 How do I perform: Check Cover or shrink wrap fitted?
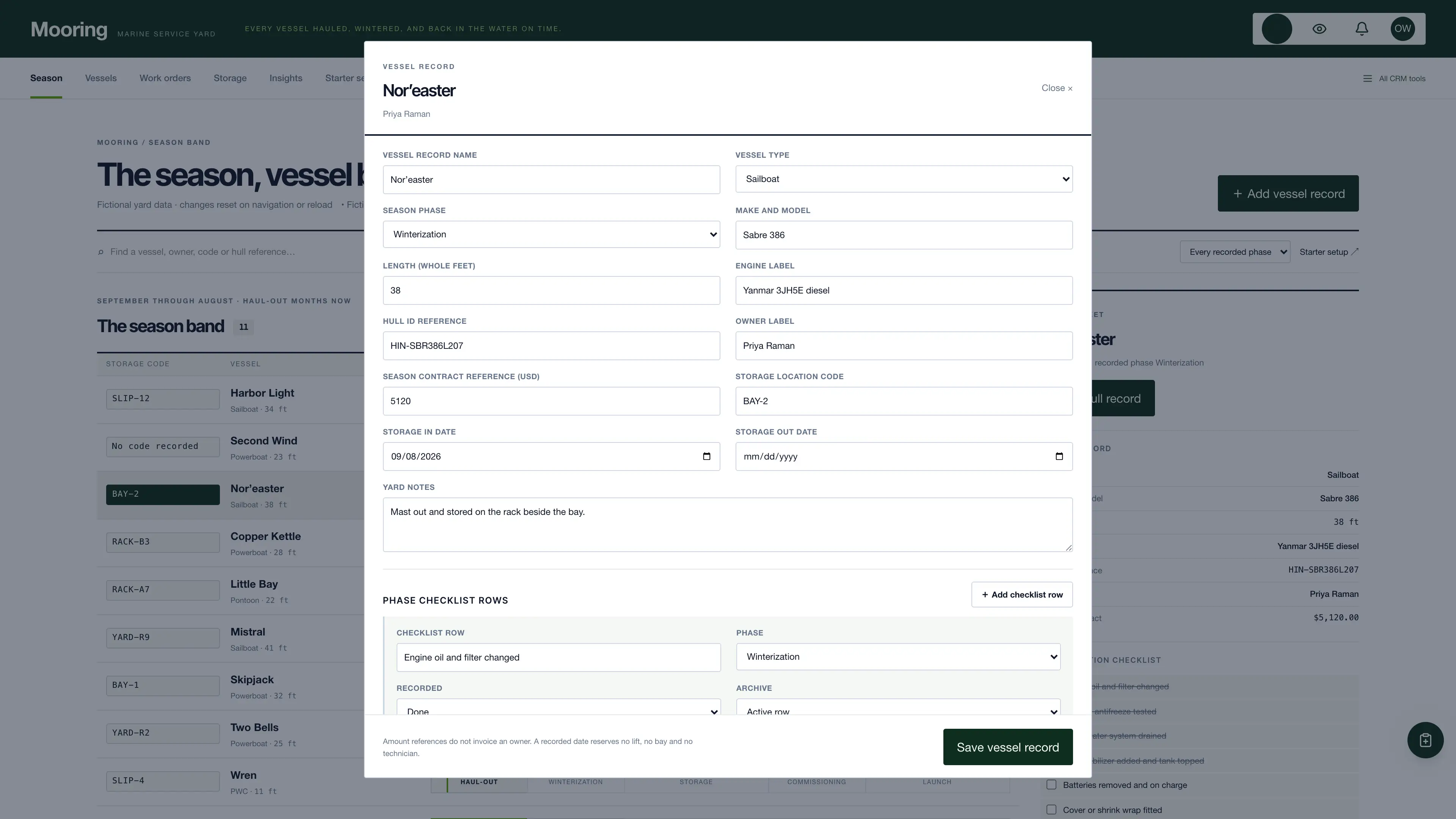1051,810
